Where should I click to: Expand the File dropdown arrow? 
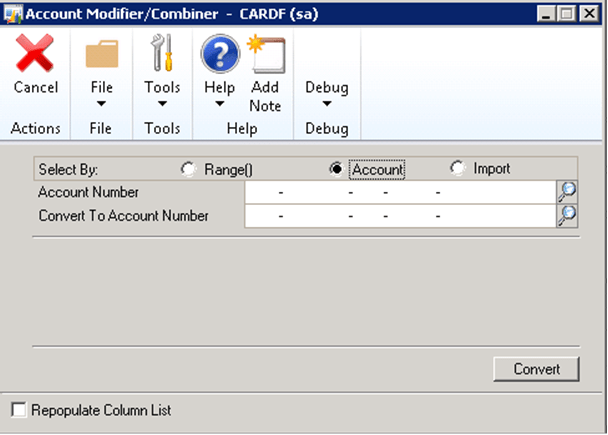(102, 105)
